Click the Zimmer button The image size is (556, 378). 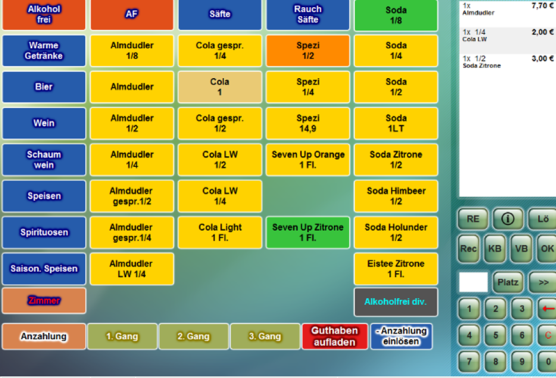[44, 301]
